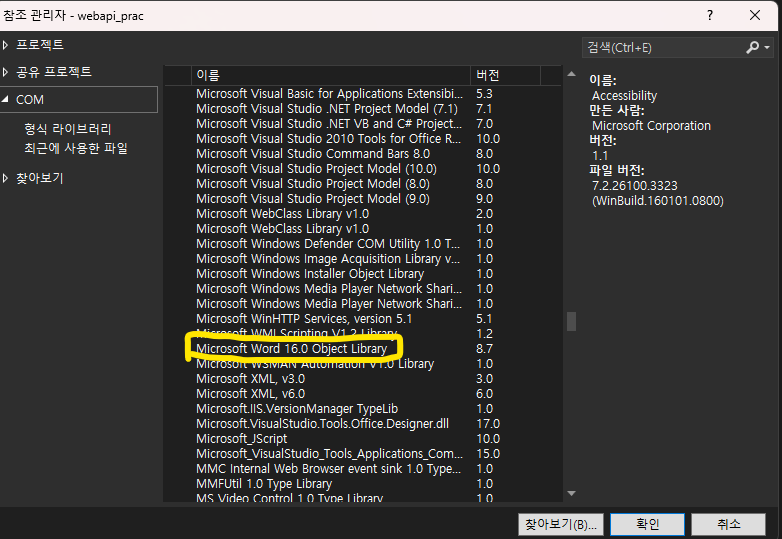The width and height of the screenshot is (782, 539).
Task: Sort list by 버전 column header
Action: pyautogui.click(x=505, y=75)
